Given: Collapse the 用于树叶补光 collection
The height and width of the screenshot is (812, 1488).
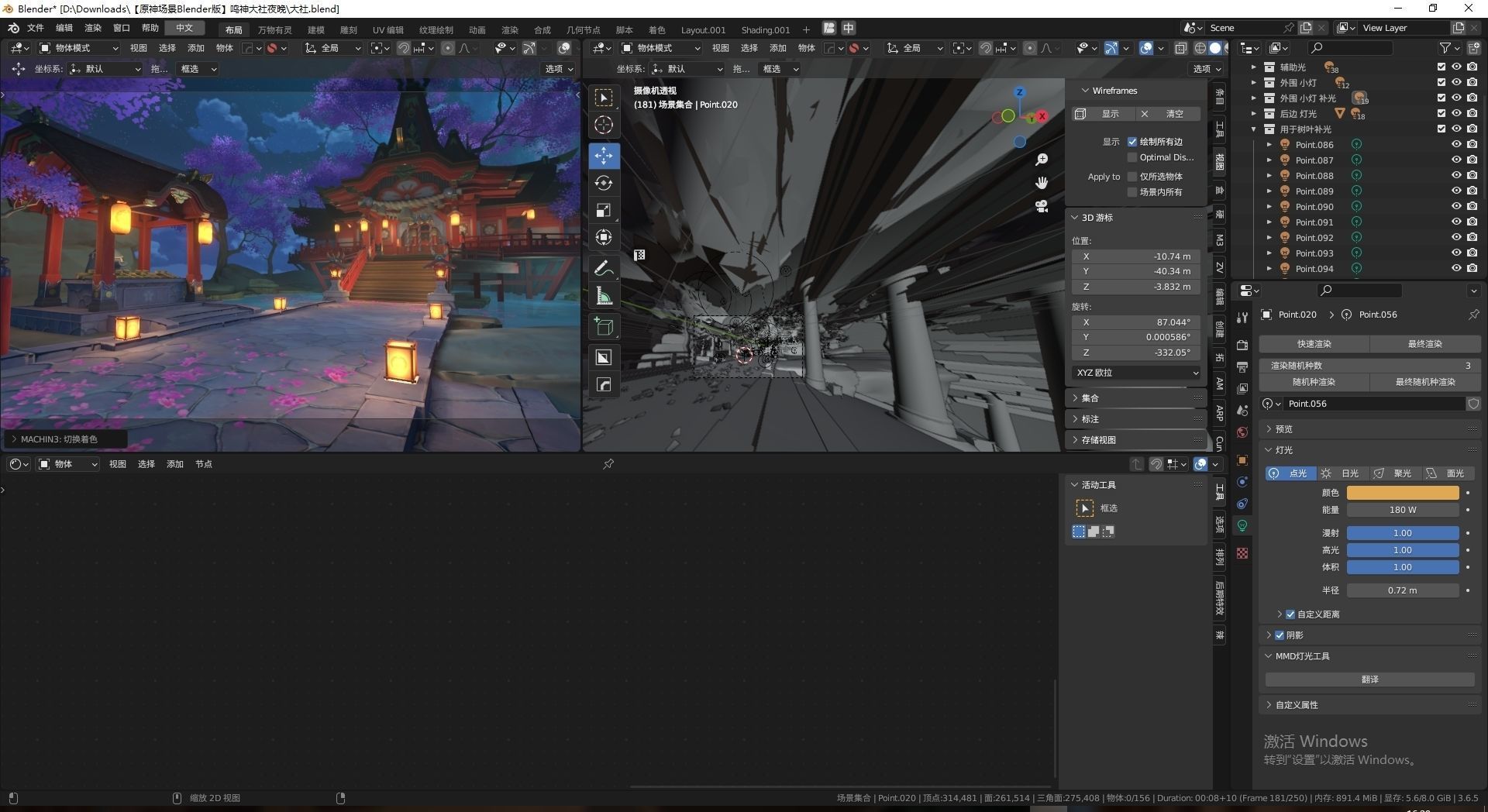Looking at the screenshot, I should [1254, 129].
